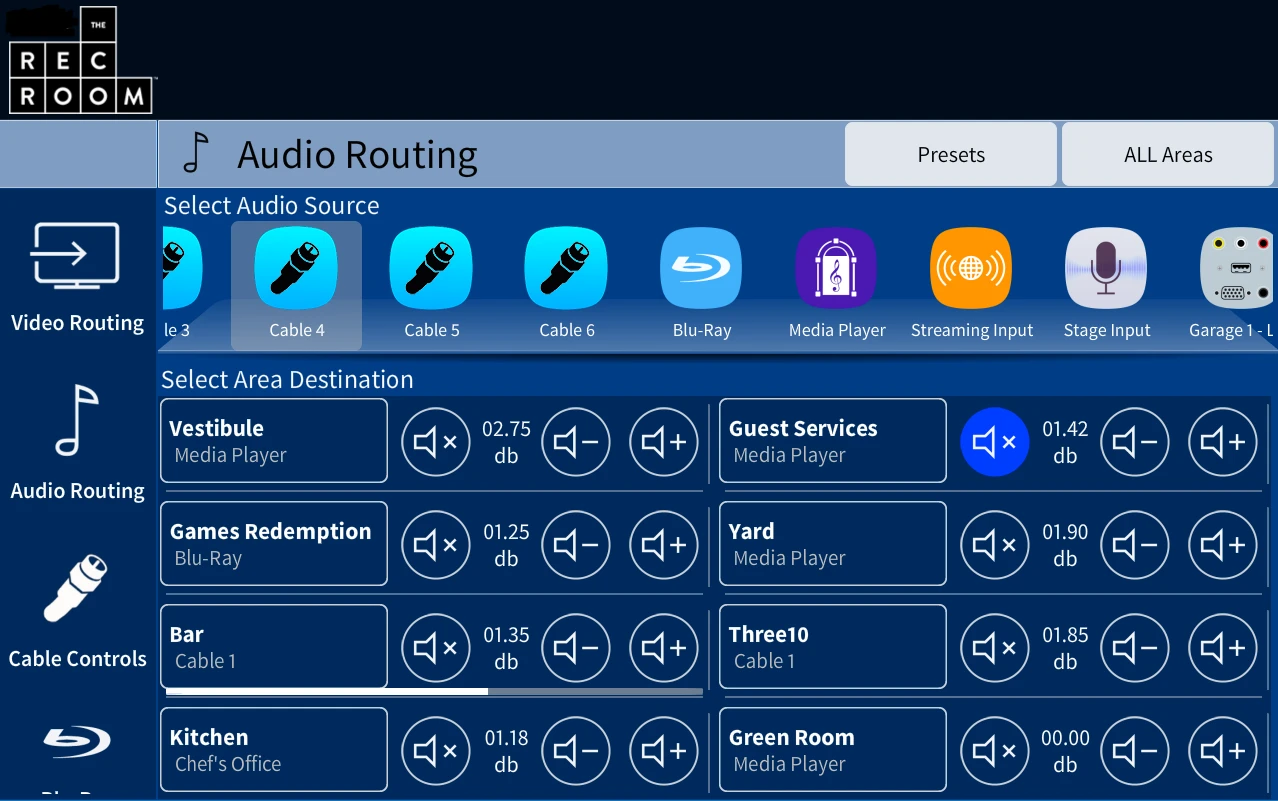Select Cable 5 audio source

tap(431, 268)
